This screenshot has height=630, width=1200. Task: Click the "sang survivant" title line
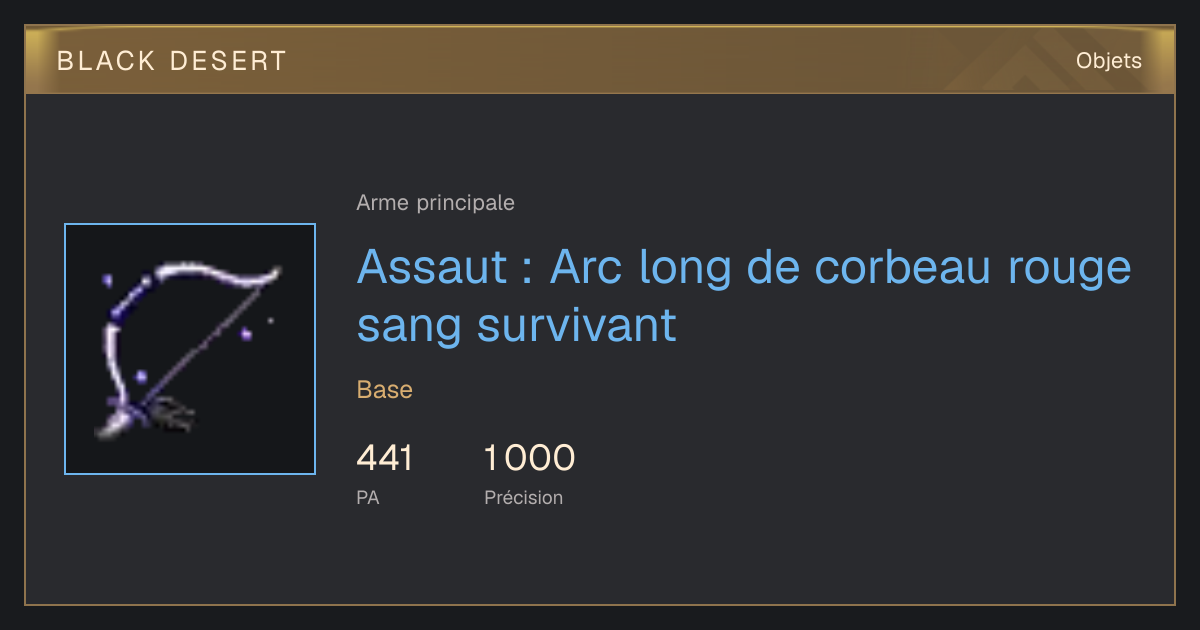[x=517, y=326]
